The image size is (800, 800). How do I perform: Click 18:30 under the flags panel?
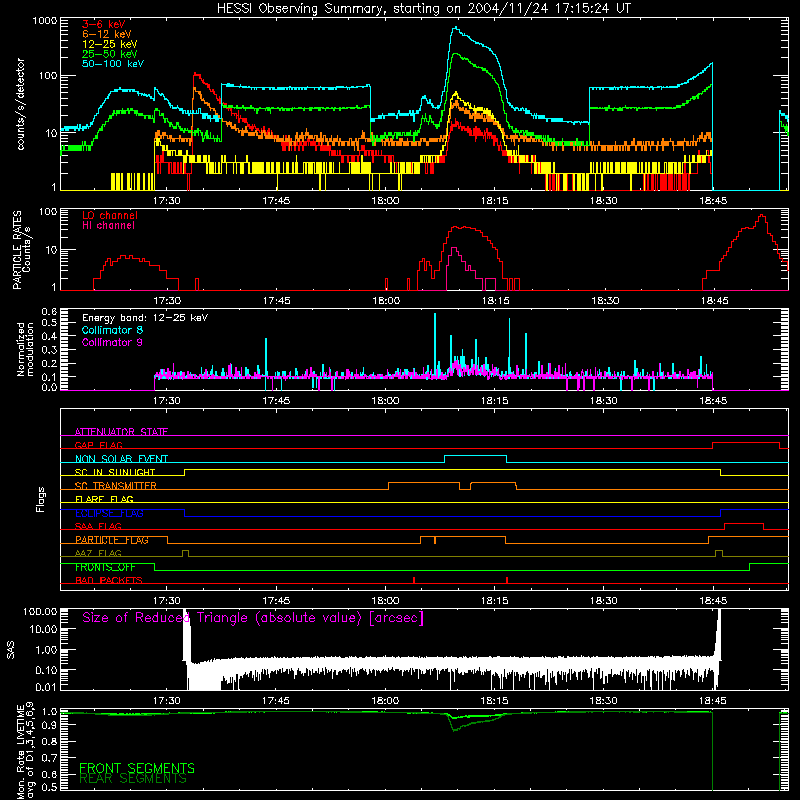[x=604, y=601]
